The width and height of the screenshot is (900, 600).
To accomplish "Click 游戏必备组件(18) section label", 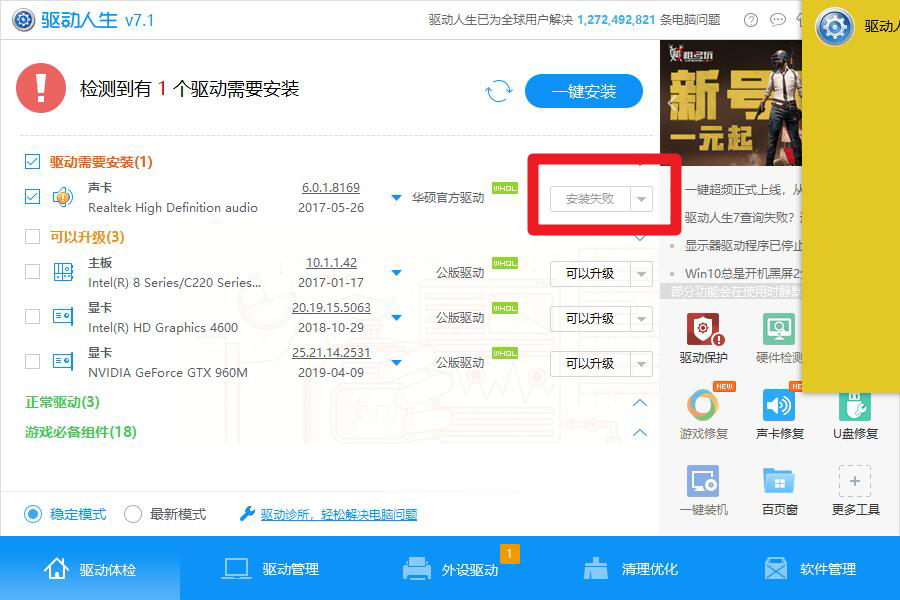I will point(80,432).
